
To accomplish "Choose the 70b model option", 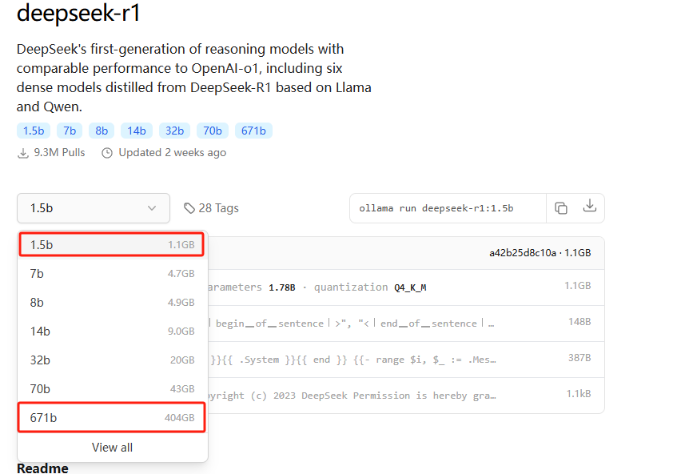I will click(112, 389).
